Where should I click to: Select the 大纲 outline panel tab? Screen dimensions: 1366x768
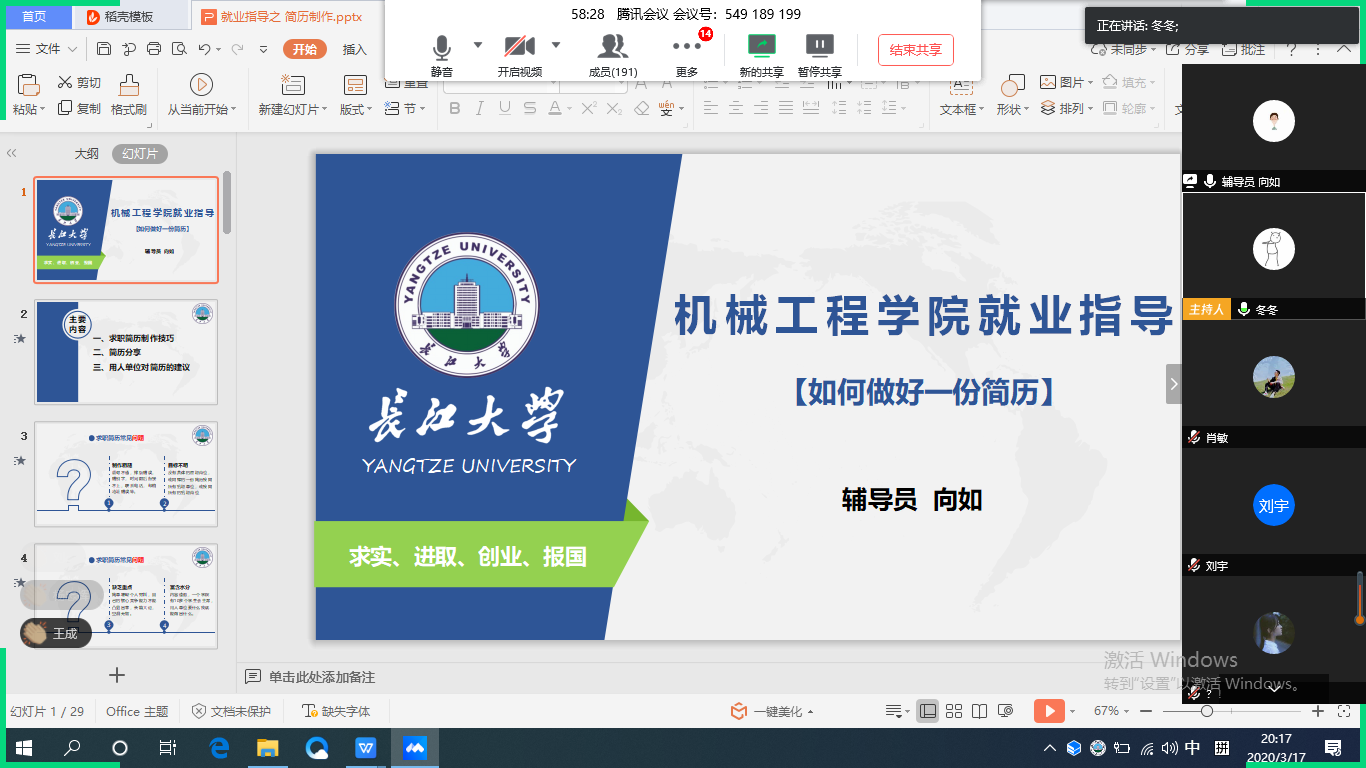coord(86,154)
